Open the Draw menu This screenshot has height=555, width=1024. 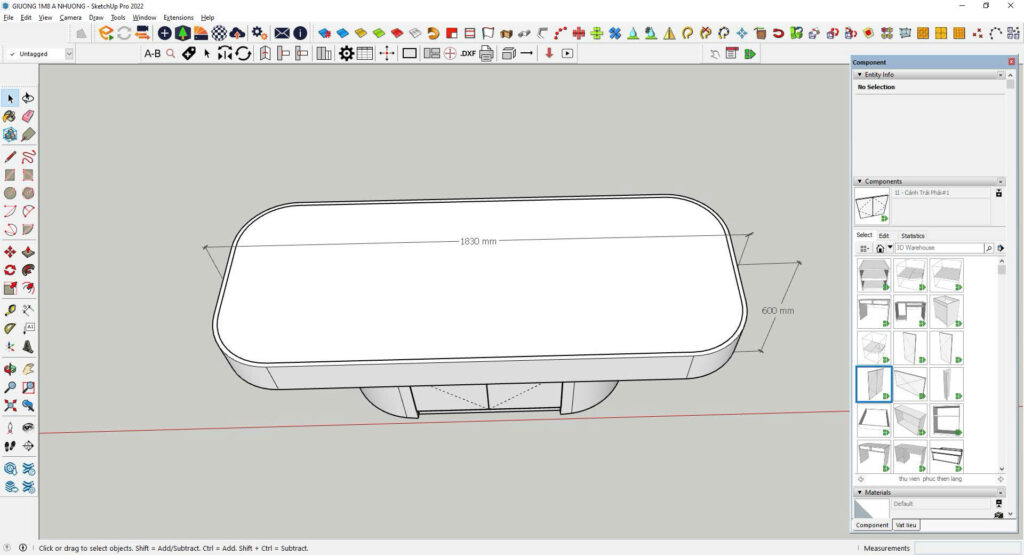click(x=96, y=18)
